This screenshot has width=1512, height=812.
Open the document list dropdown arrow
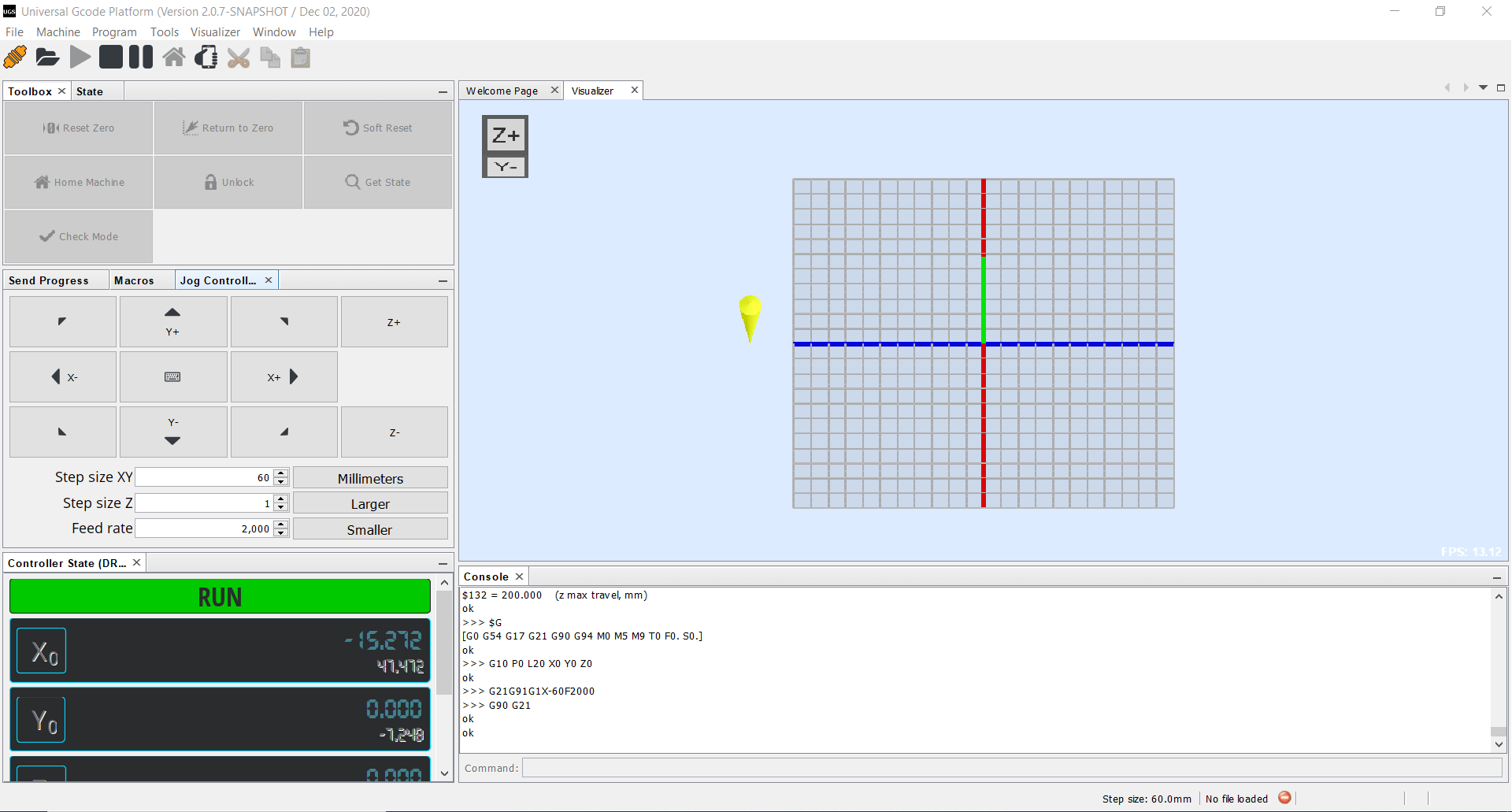point(1484,88)
